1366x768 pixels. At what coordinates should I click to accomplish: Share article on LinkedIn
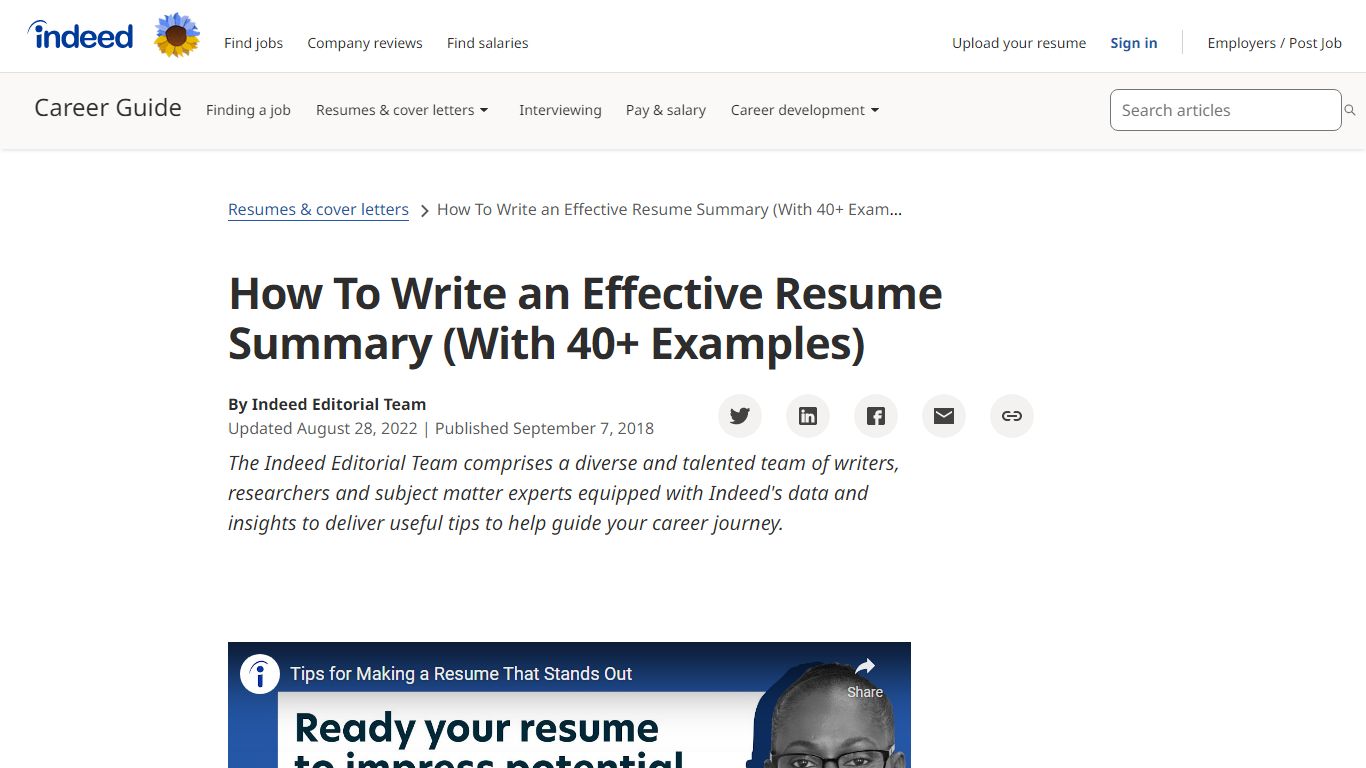coord(808,416)
